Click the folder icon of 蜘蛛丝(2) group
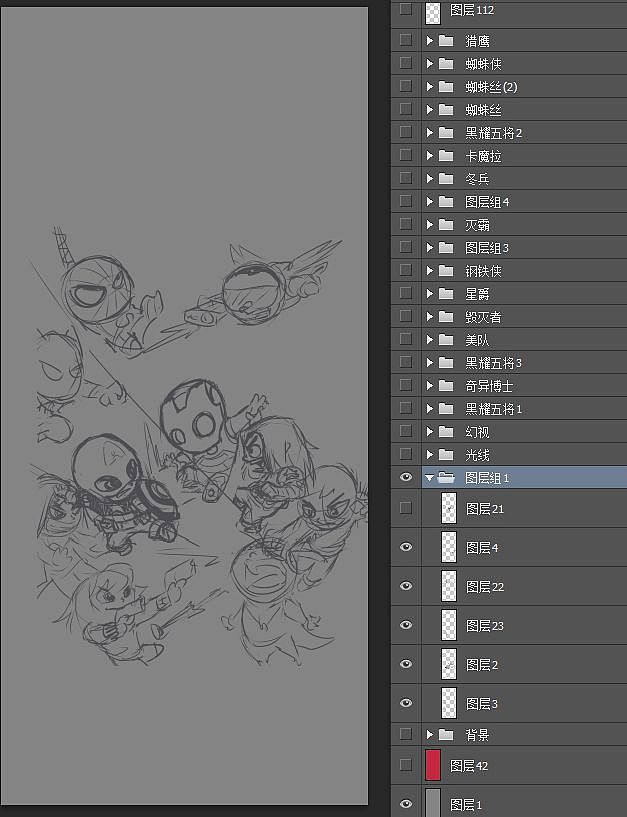Image resolution: width=627 pixels, height=817 pixels. 446,86
